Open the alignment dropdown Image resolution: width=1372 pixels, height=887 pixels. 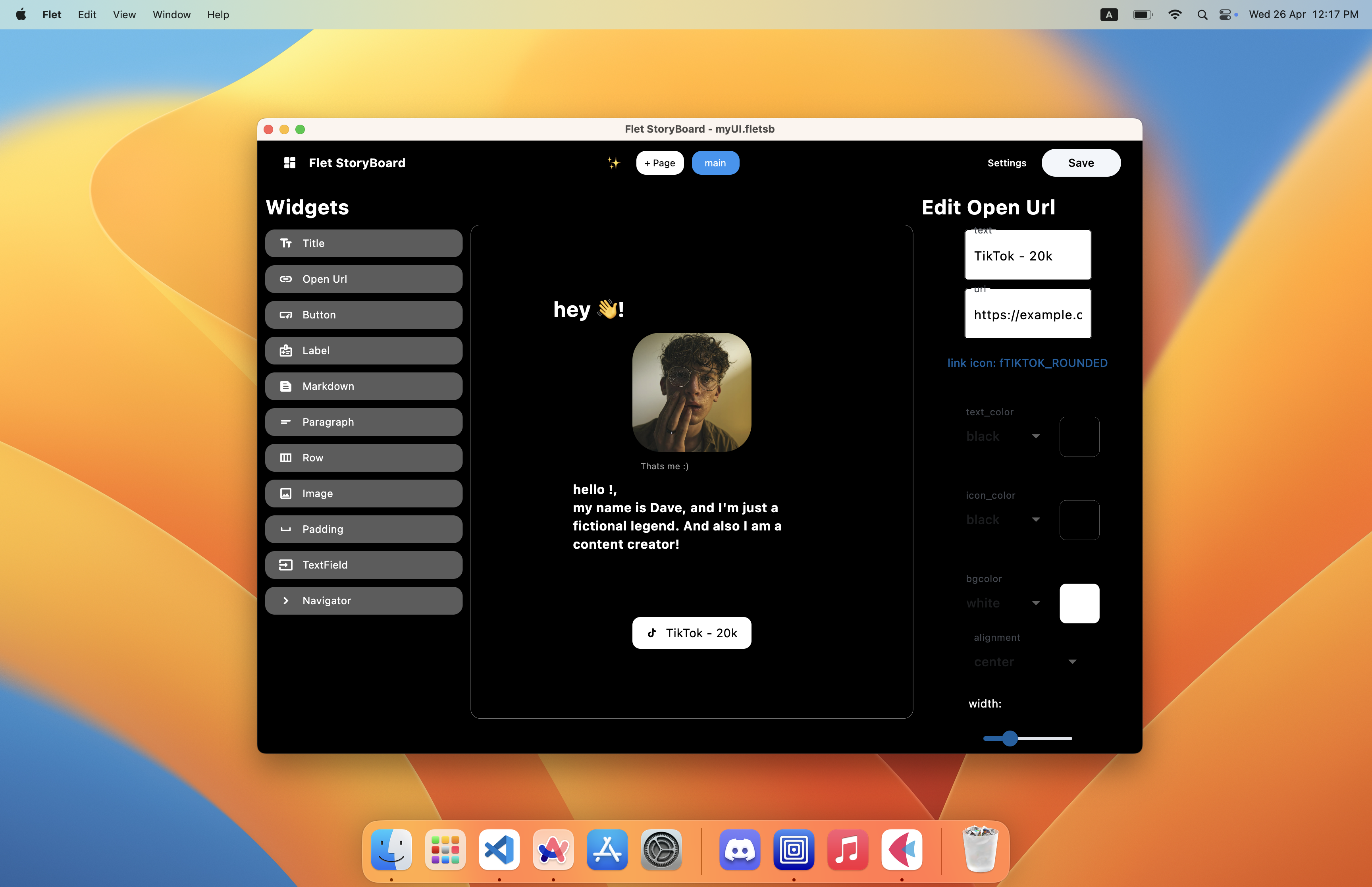click(1025, 662)
